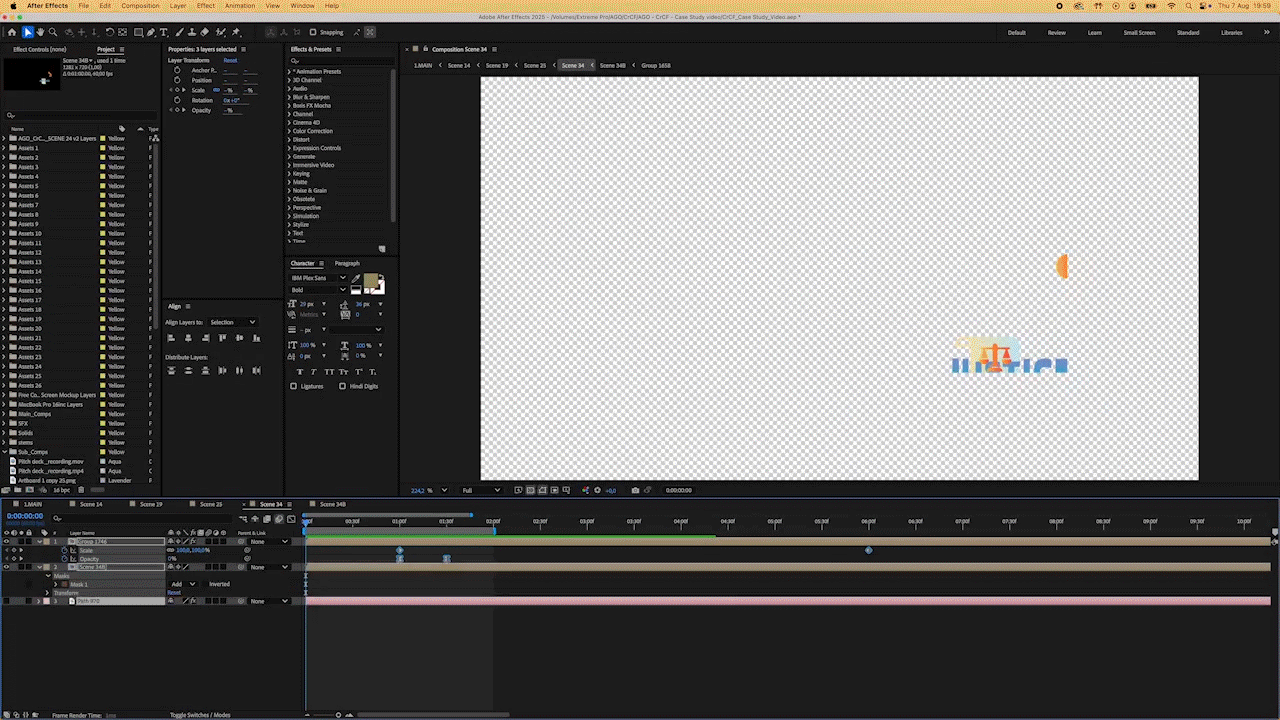Select the Clone Stamp tool
This screenshot has height=720, width=1280.
click(x=191, y=32)
